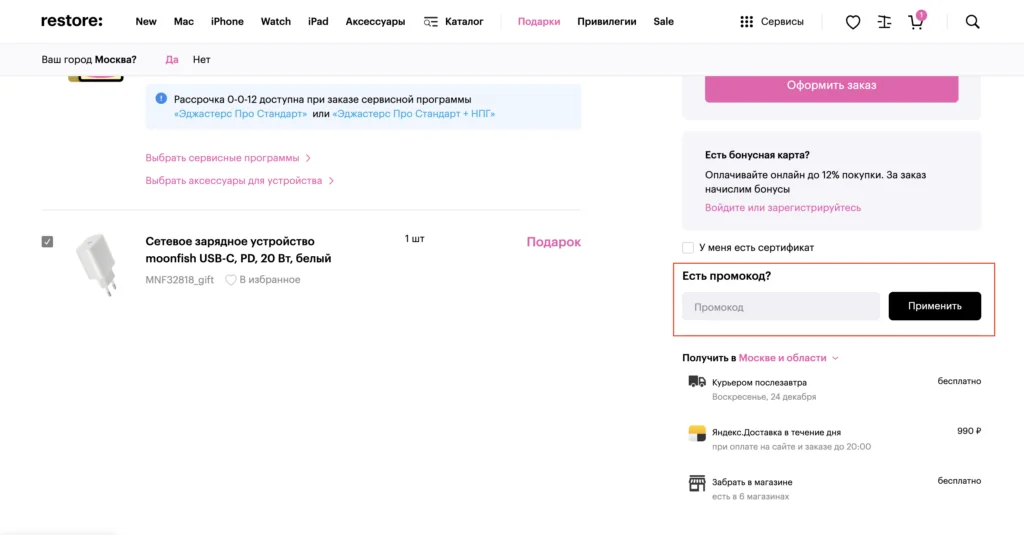Select Яндекс.Доставка в течение дня option
Image resolution: width=1024 pixels, height=535 pixels.
coord(776,432)
